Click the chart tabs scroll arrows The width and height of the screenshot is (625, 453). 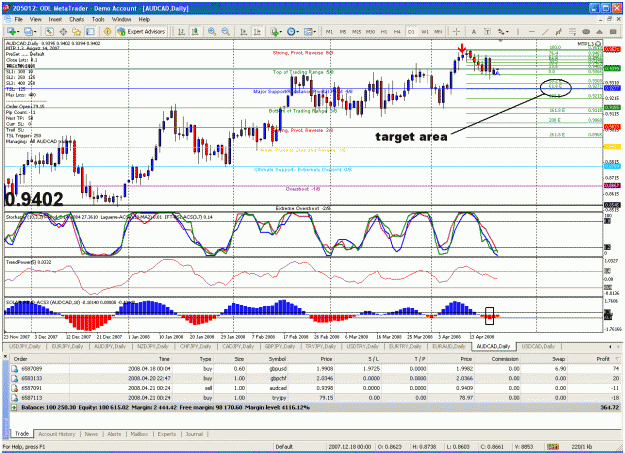(614, 347)
